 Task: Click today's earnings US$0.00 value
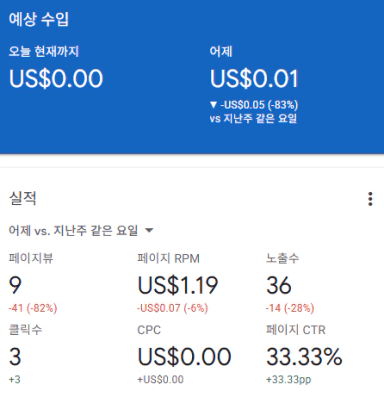[56, 79]
